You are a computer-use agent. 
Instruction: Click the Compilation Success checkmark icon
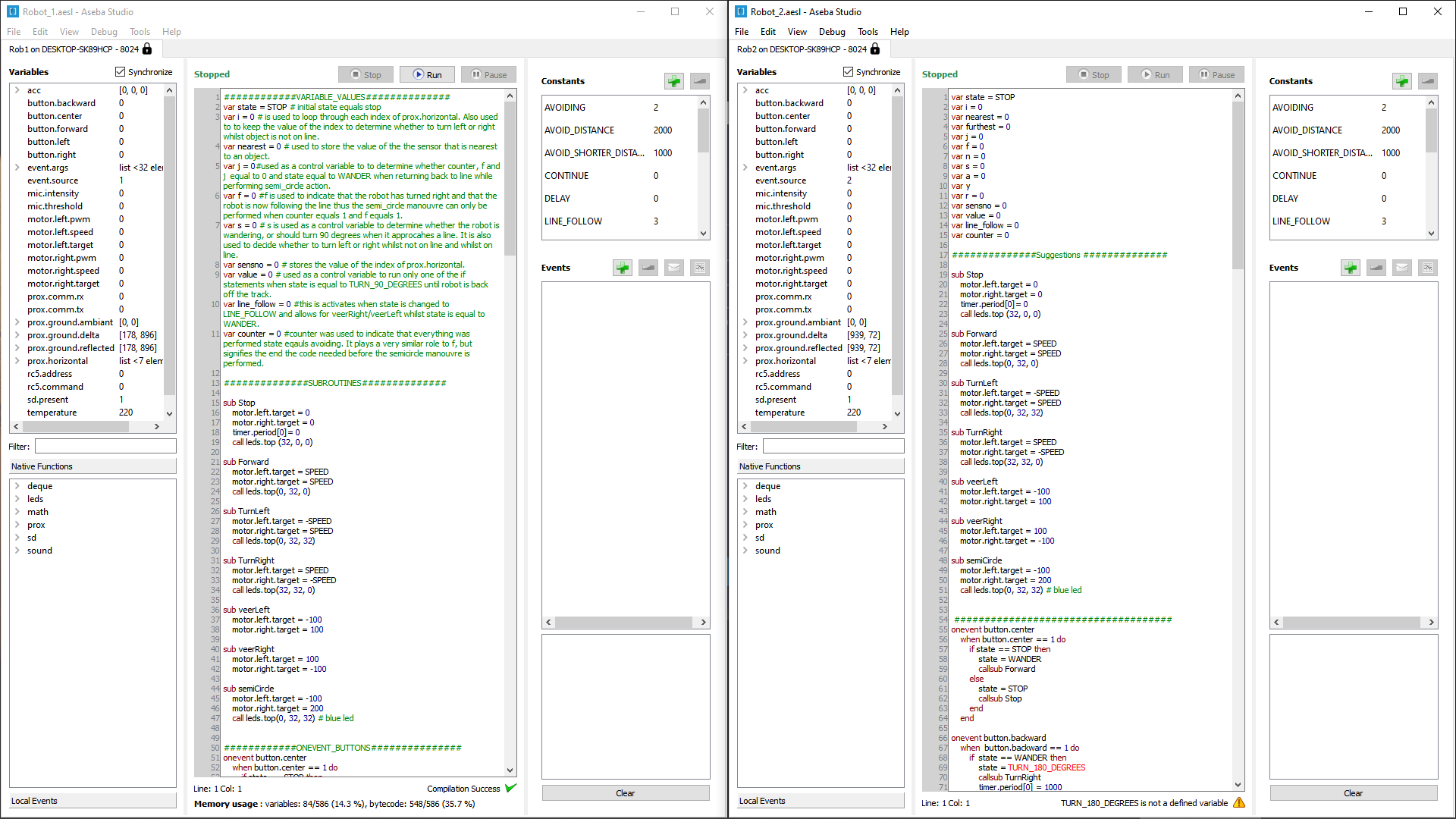tap(510, 788)
